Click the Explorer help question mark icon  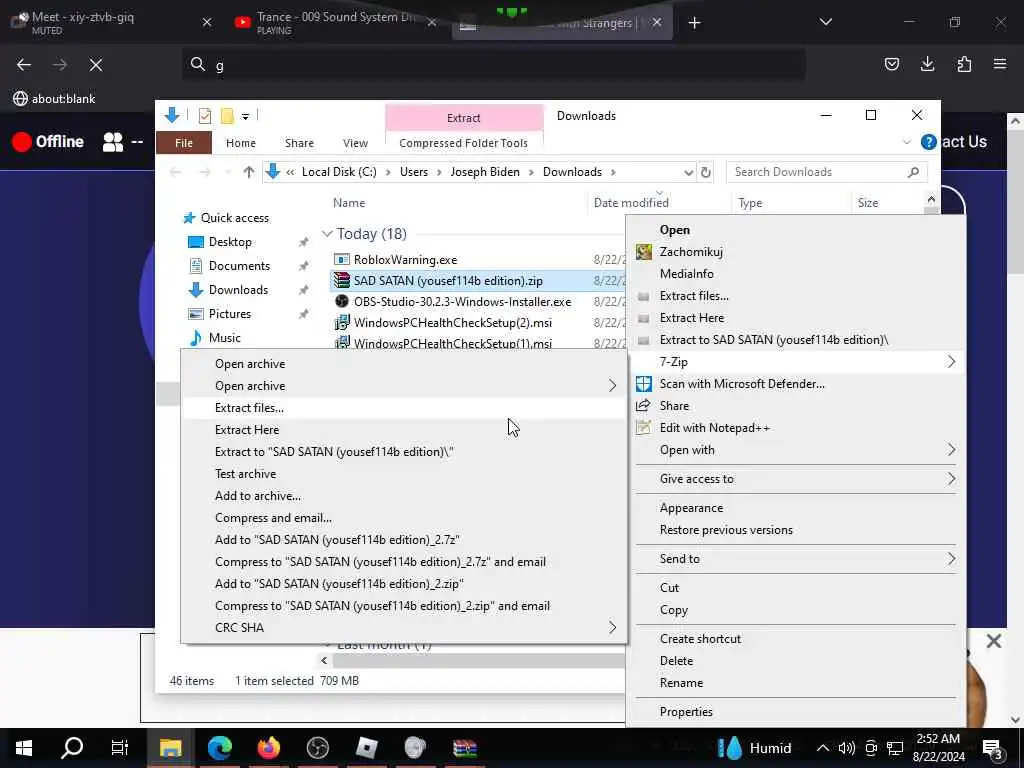[x=928, y=142]
